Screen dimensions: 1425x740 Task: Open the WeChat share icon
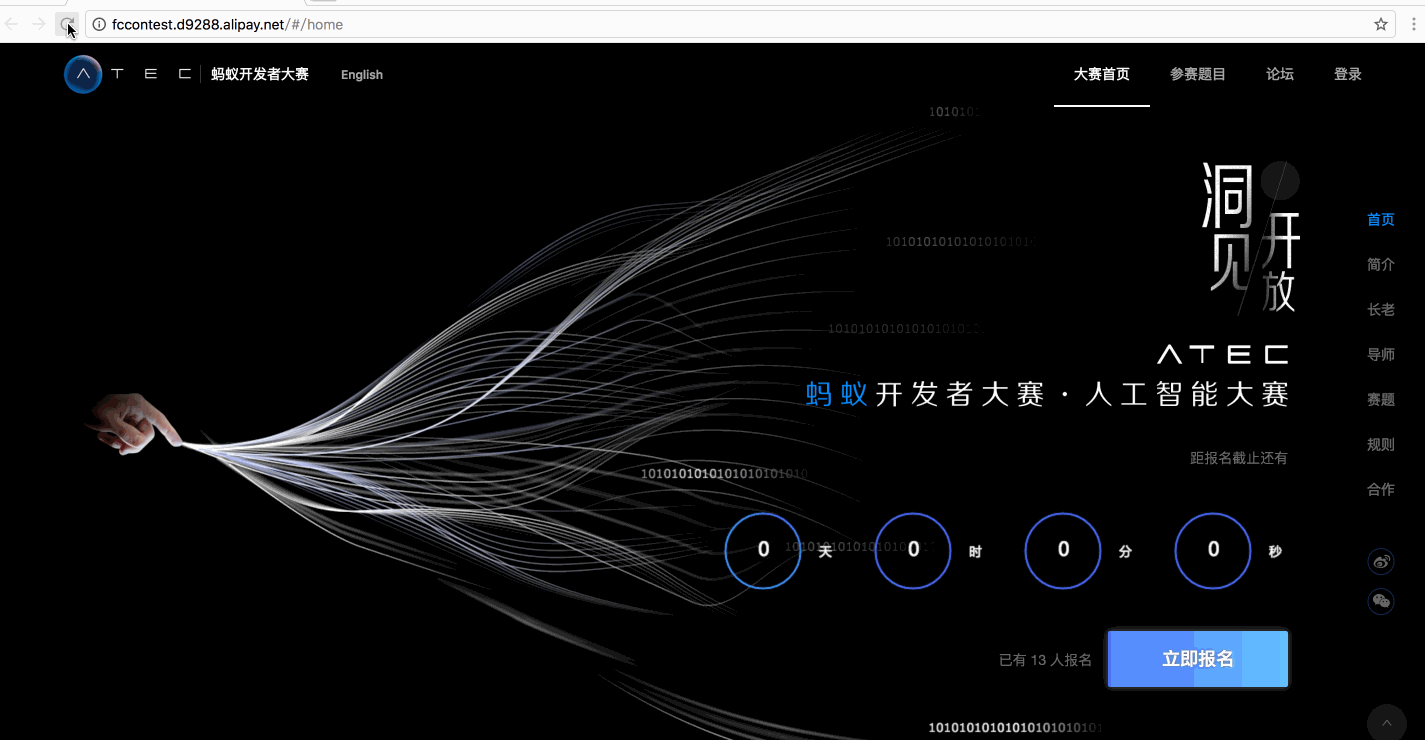point(1381,601)
